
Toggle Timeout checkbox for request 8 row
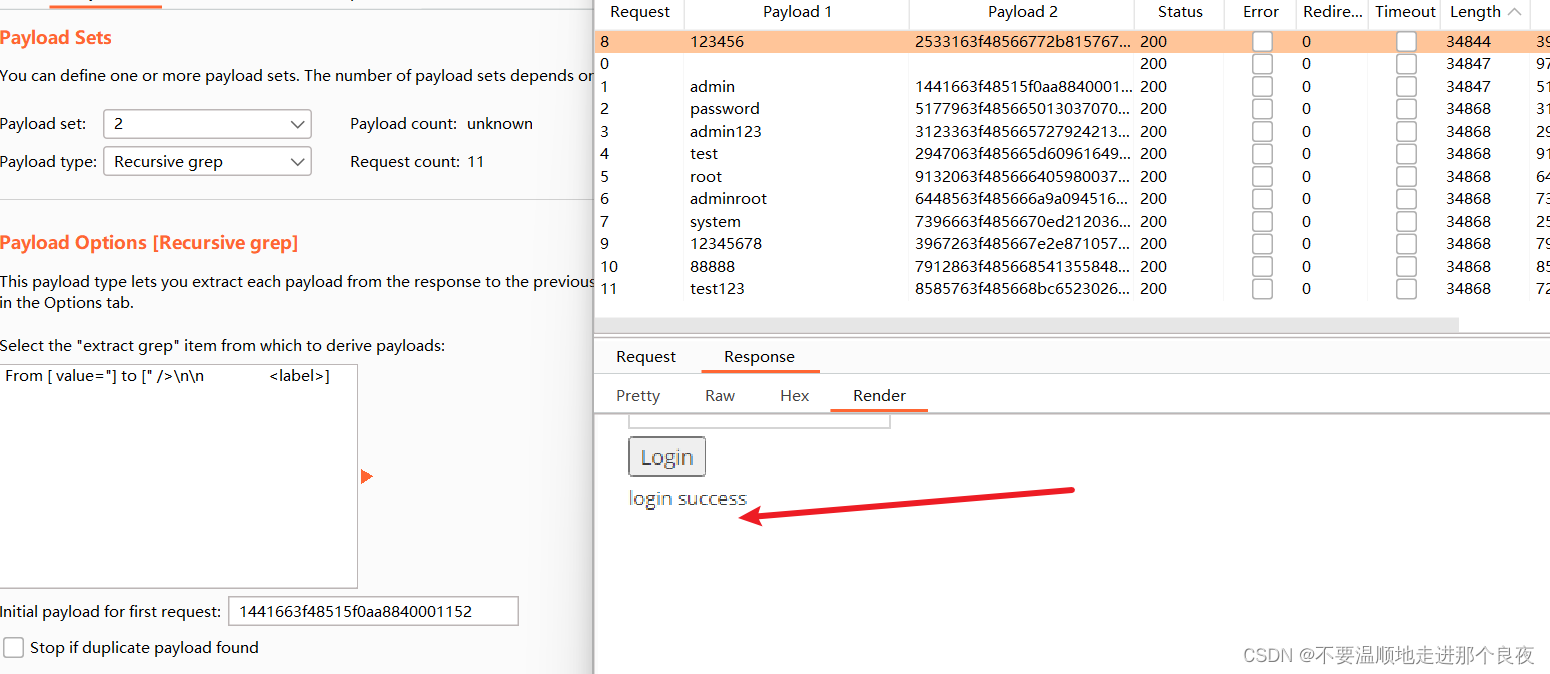pos(1407,42)
